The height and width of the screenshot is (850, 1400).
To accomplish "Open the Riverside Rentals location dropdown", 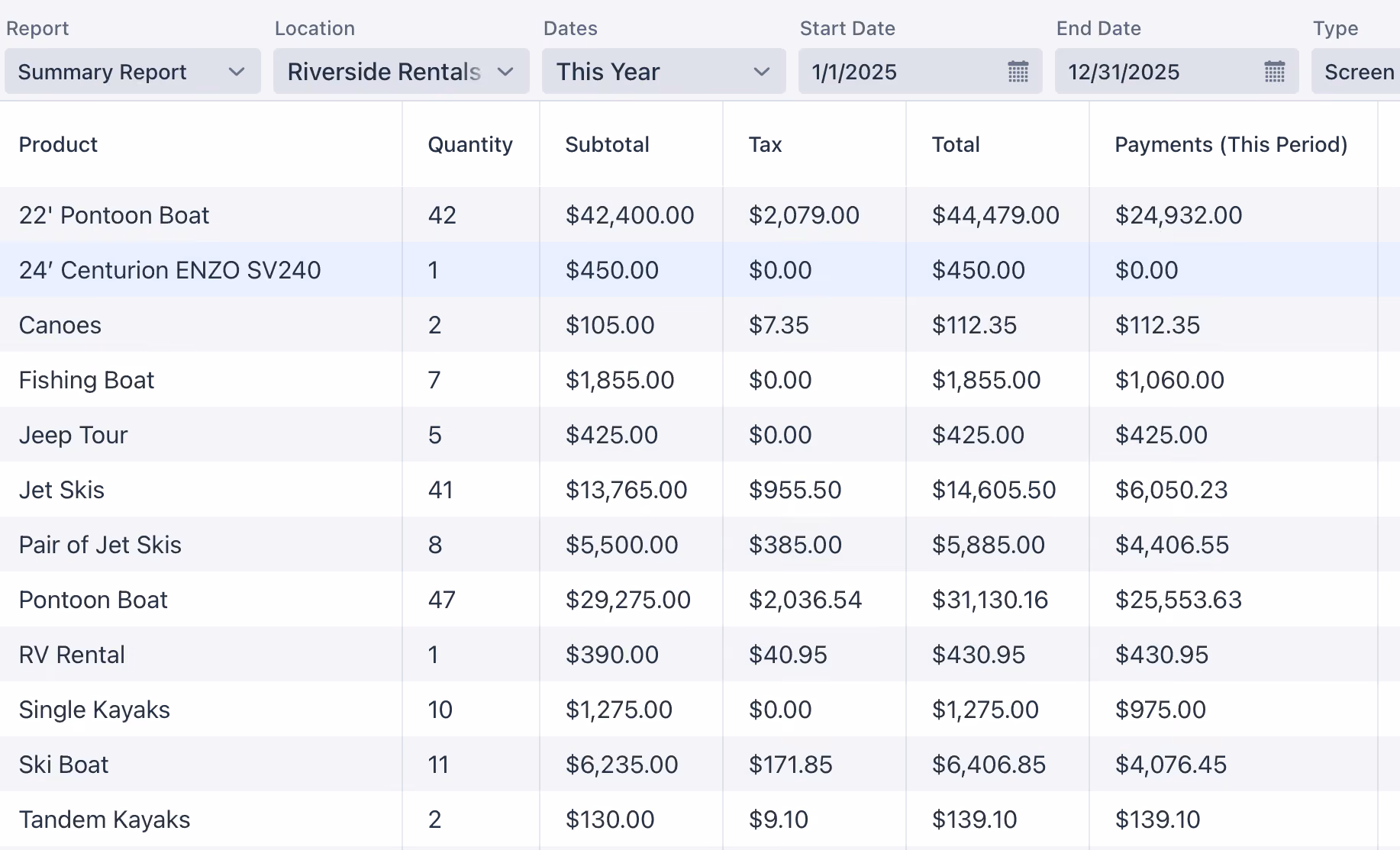I will click(x=402, y=72).
